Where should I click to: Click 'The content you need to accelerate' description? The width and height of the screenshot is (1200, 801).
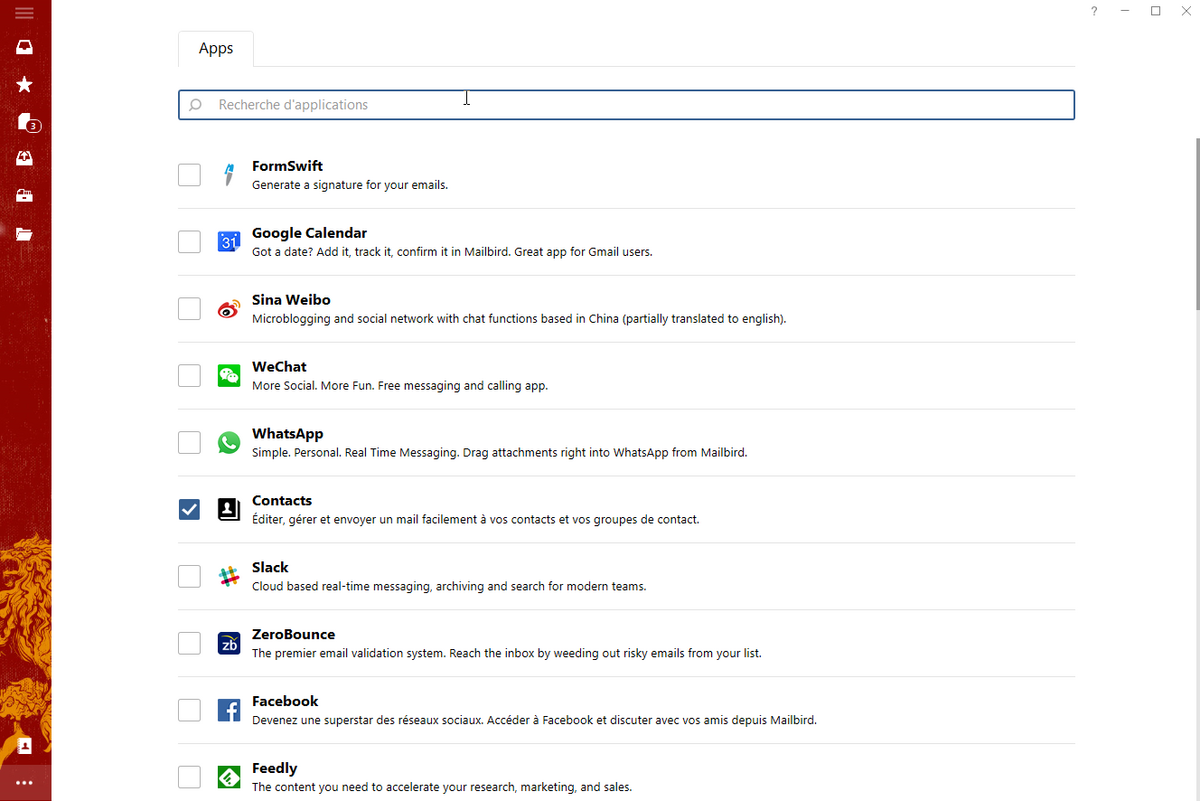[x=441, y=788]
